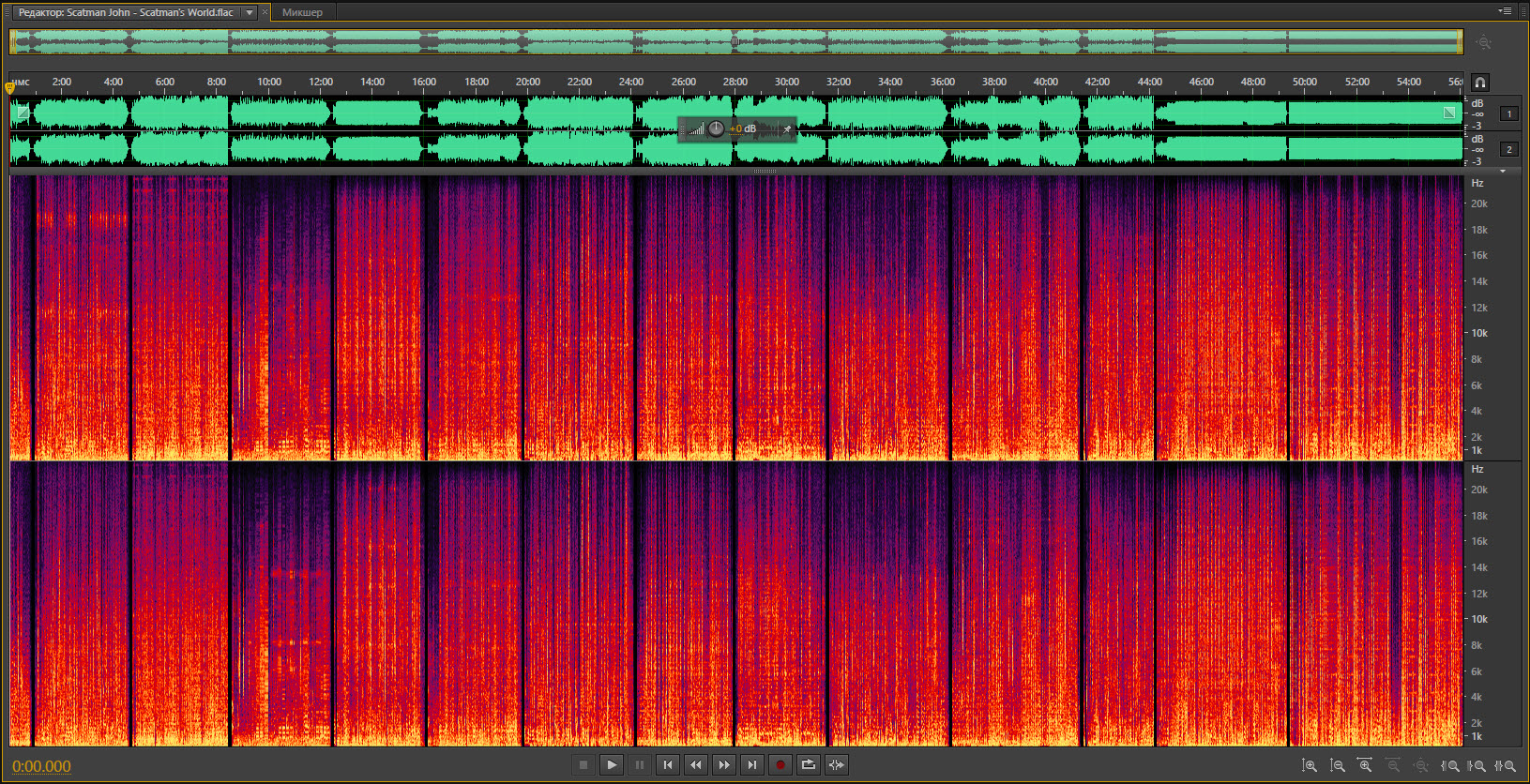Pin the HUD volume overlay
This screenshot has height=784, width=1530.
[787, 129]
